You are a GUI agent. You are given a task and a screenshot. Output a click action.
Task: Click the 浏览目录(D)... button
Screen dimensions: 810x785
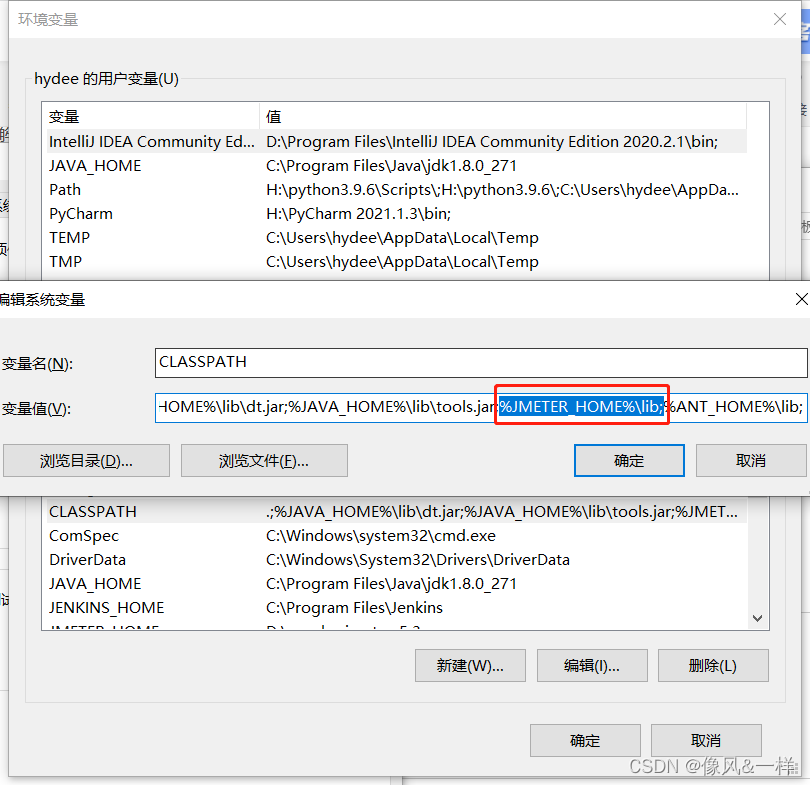(86, 461)
